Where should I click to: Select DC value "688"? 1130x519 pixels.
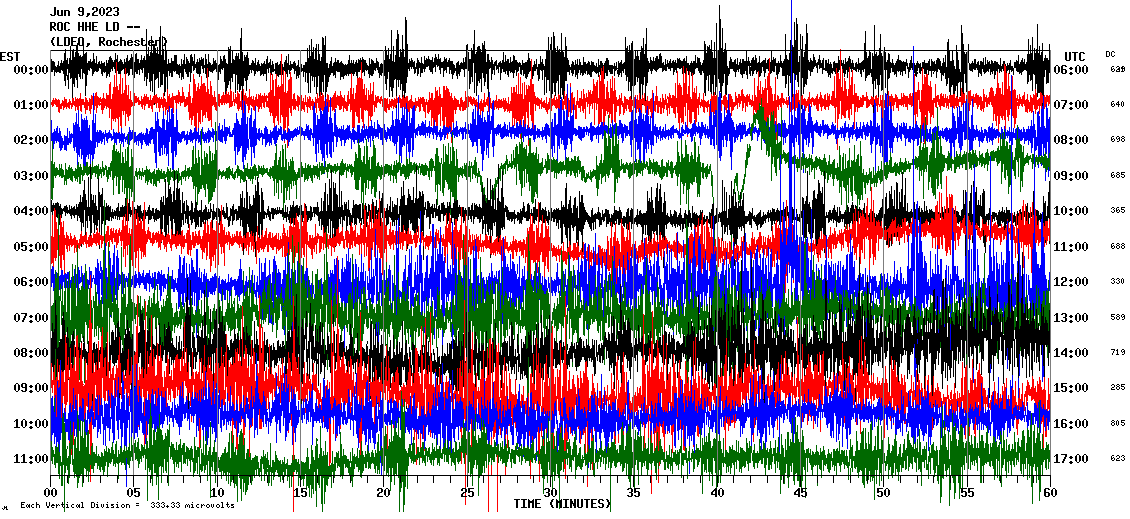[1118, 247]
